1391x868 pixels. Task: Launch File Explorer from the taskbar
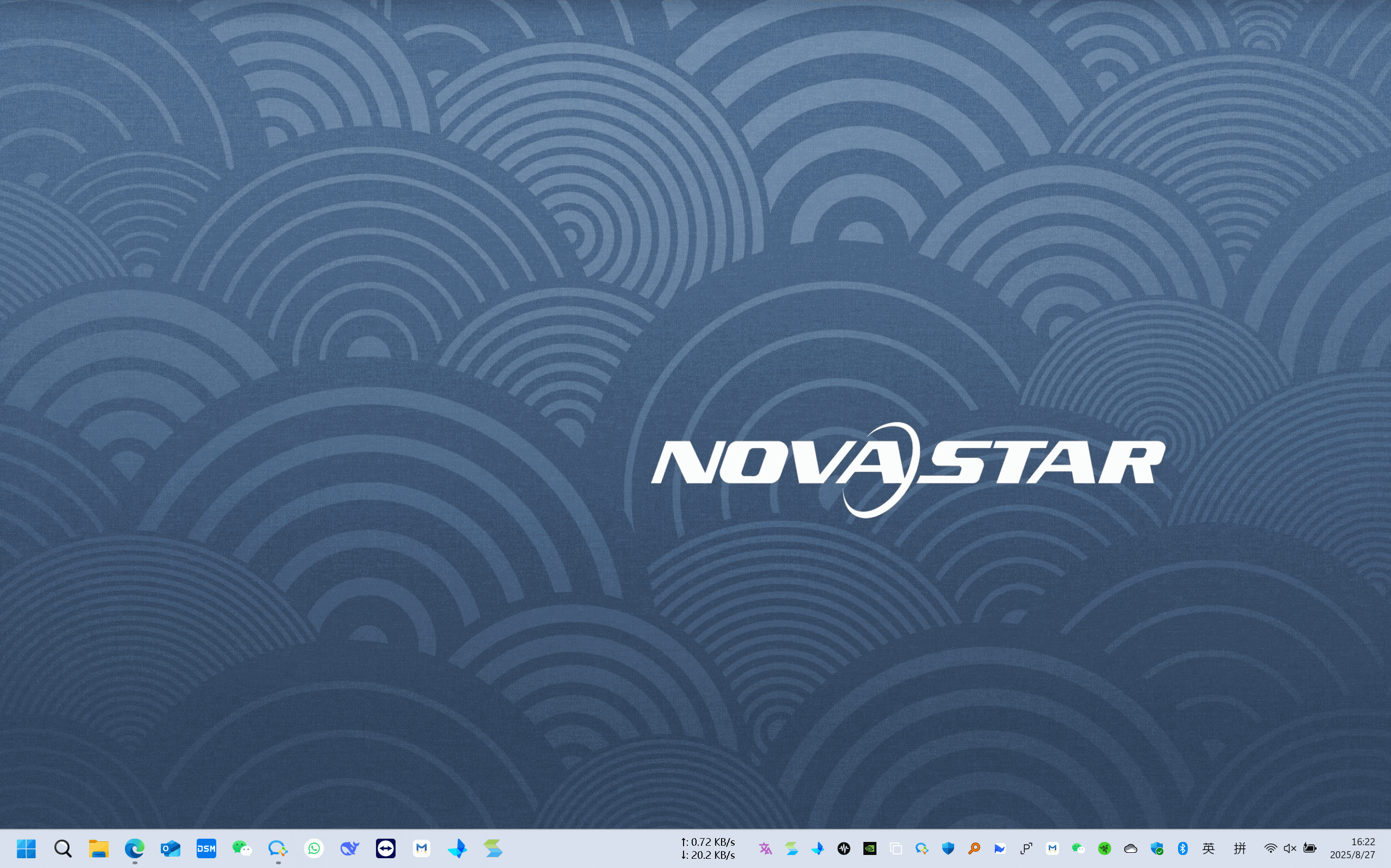click(x=99, y=848)
